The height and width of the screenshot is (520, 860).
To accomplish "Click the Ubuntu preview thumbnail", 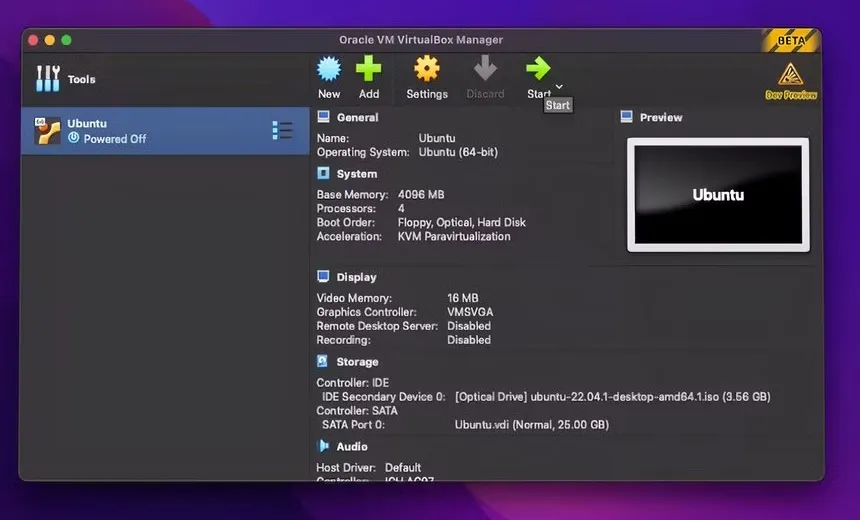I will click(x=717, y=195).
